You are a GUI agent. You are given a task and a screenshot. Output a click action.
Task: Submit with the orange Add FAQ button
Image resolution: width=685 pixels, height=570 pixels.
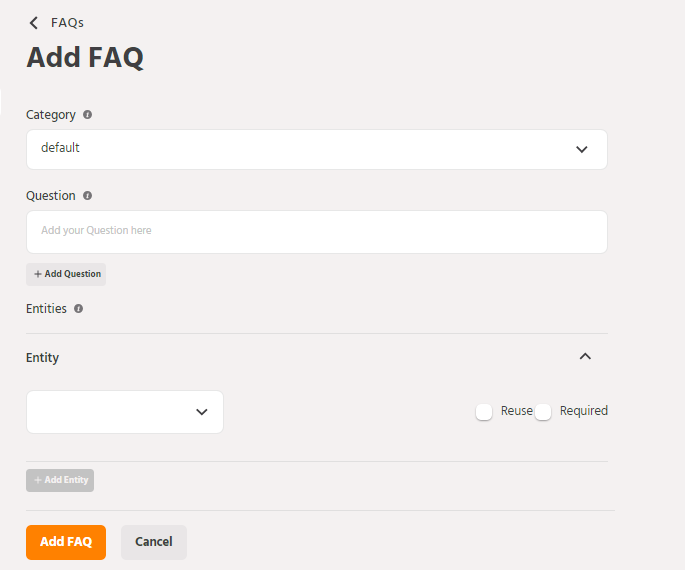click(x=66, y=542)
